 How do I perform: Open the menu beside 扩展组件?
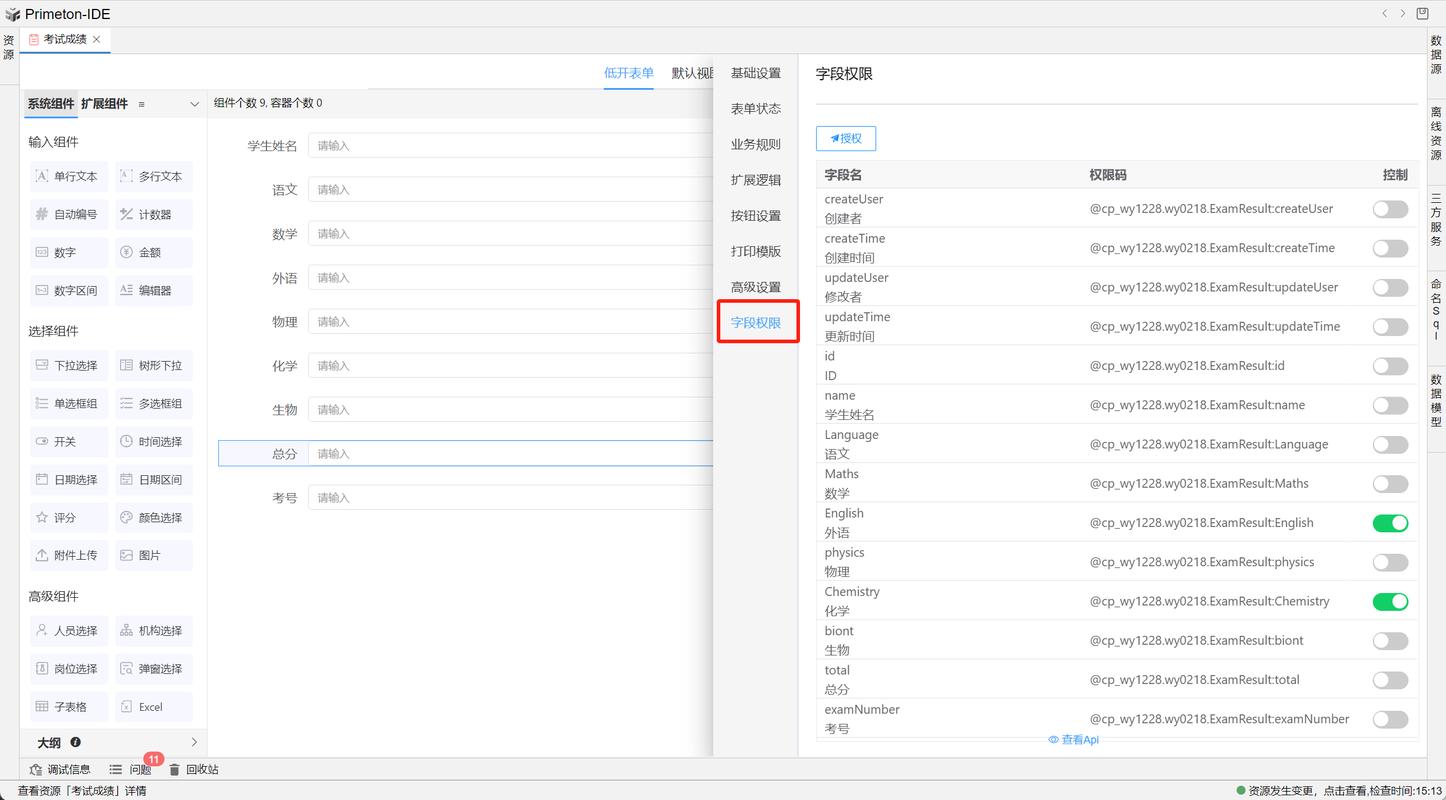[x=141, y=103]
